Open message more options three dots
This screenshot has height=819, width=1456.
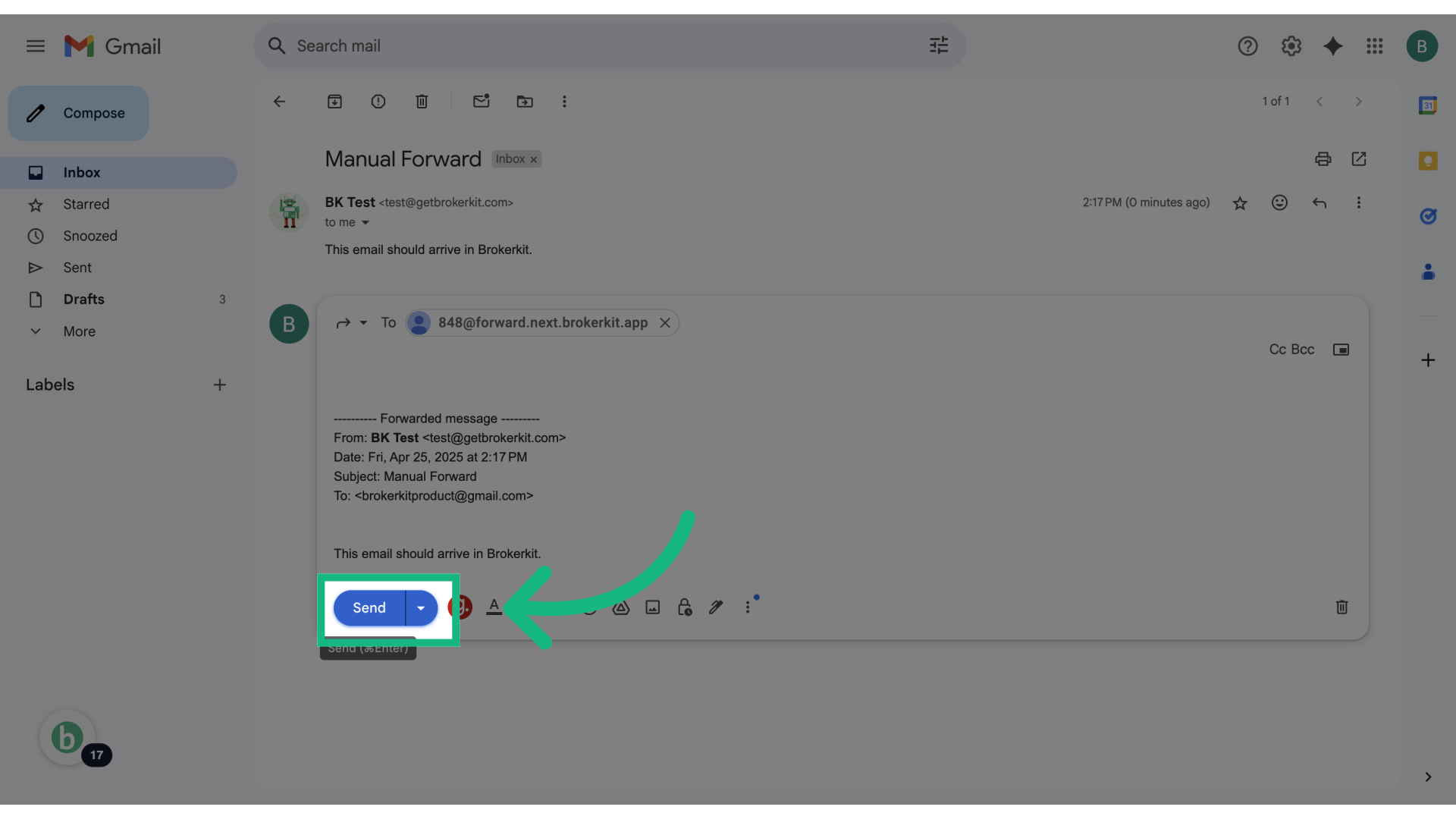point(1359,202)
